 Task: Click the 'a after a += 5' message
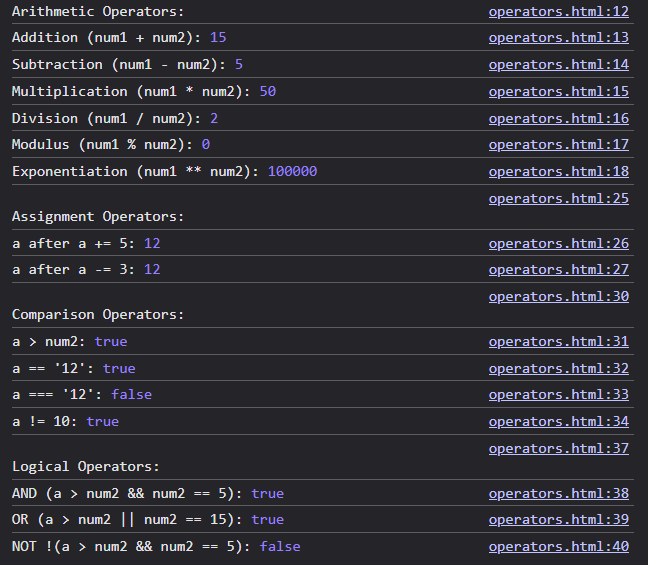[x=86, y=243]
